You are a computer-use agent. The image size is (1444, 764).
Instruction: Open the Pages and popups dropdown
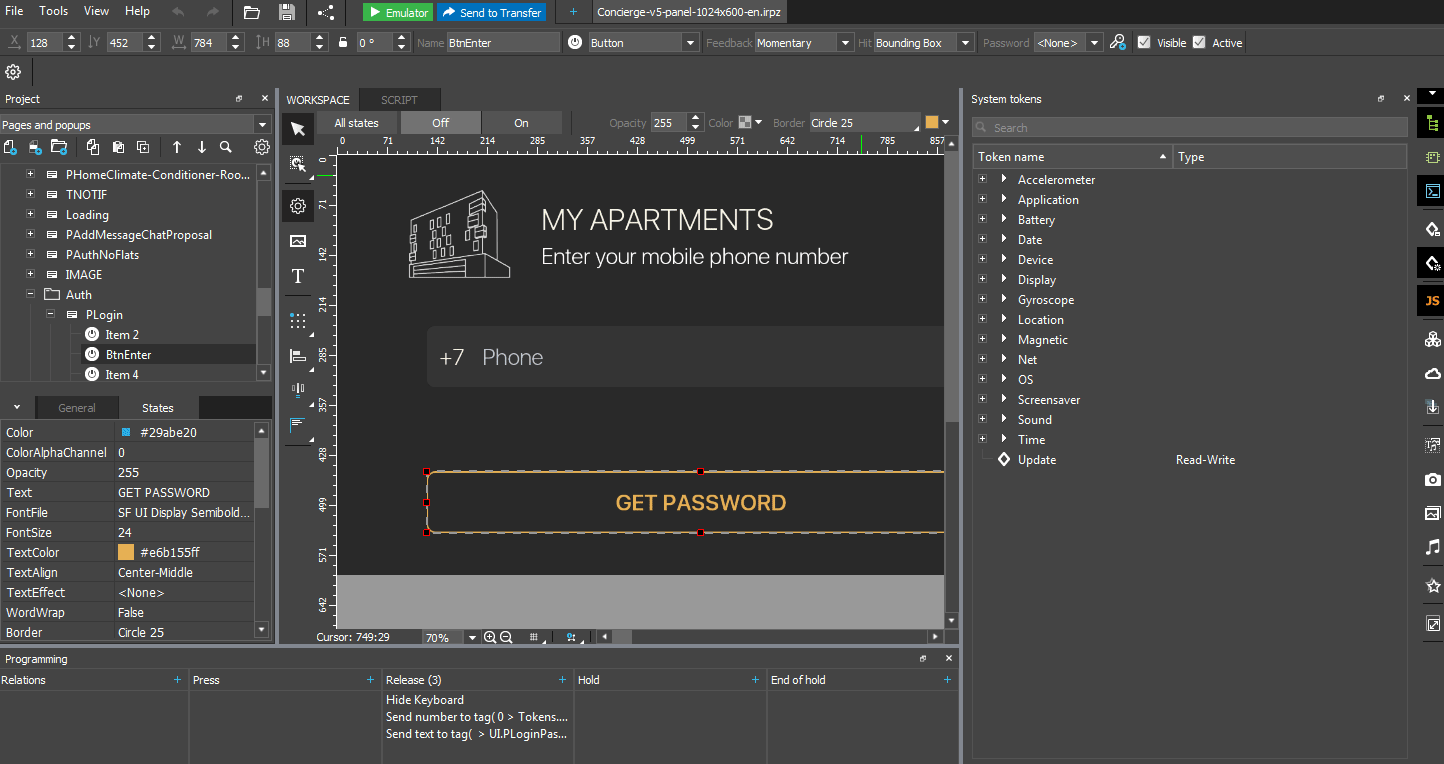pos(262,125)
